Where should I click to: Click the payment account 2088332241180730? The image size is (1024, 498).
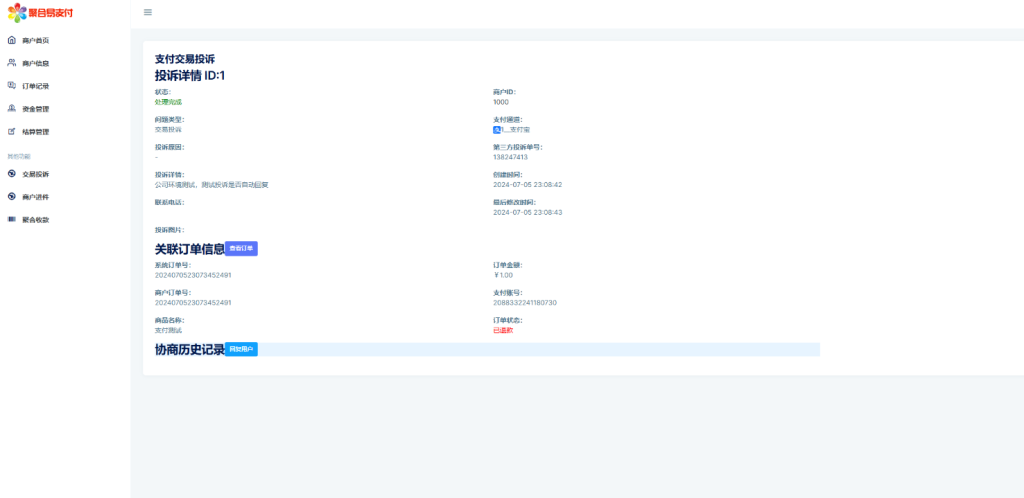click(x=525, y=302)
